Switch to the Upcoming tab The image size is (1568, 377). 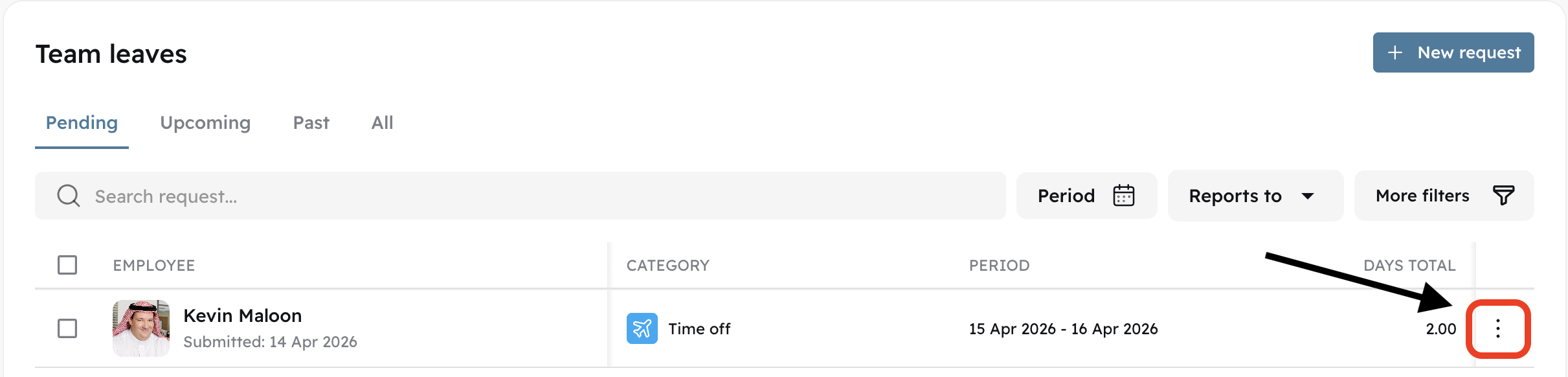coord(205,123)
